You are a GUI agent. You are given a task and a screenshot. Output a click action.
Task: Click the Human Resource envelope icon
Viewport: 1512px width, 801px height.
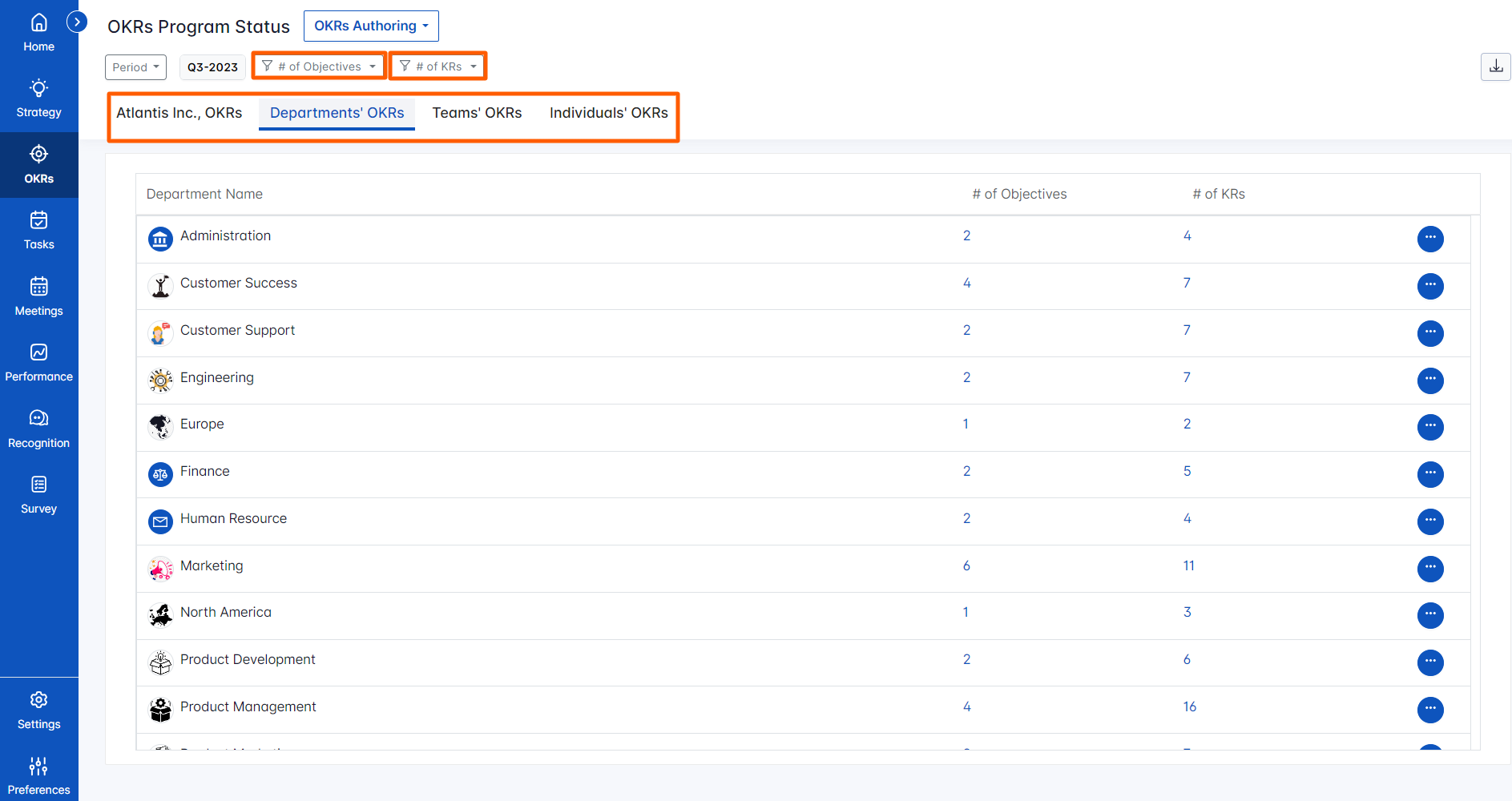point(160,521)
